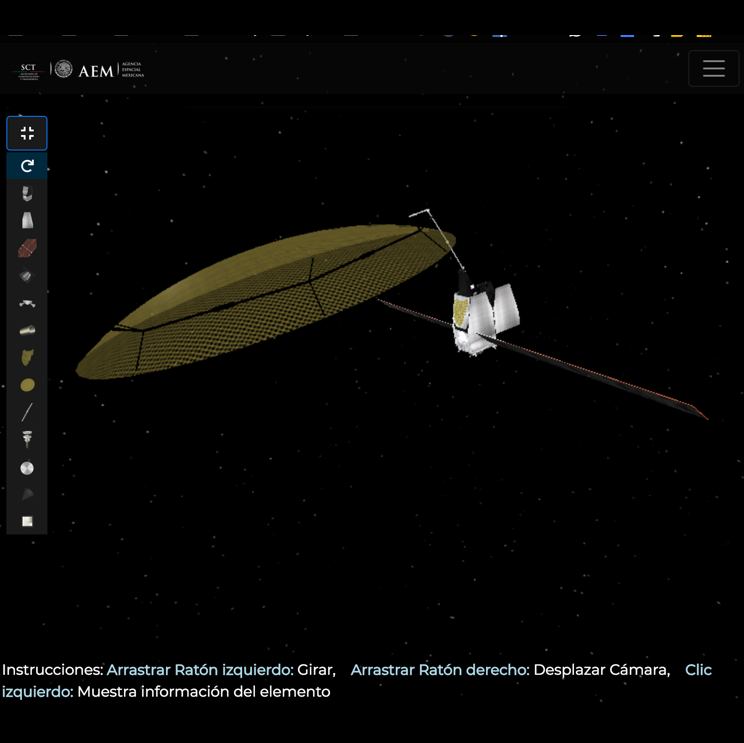Select the satellite body part icon
Screen dimensions: 744x743
pos(27,194)
